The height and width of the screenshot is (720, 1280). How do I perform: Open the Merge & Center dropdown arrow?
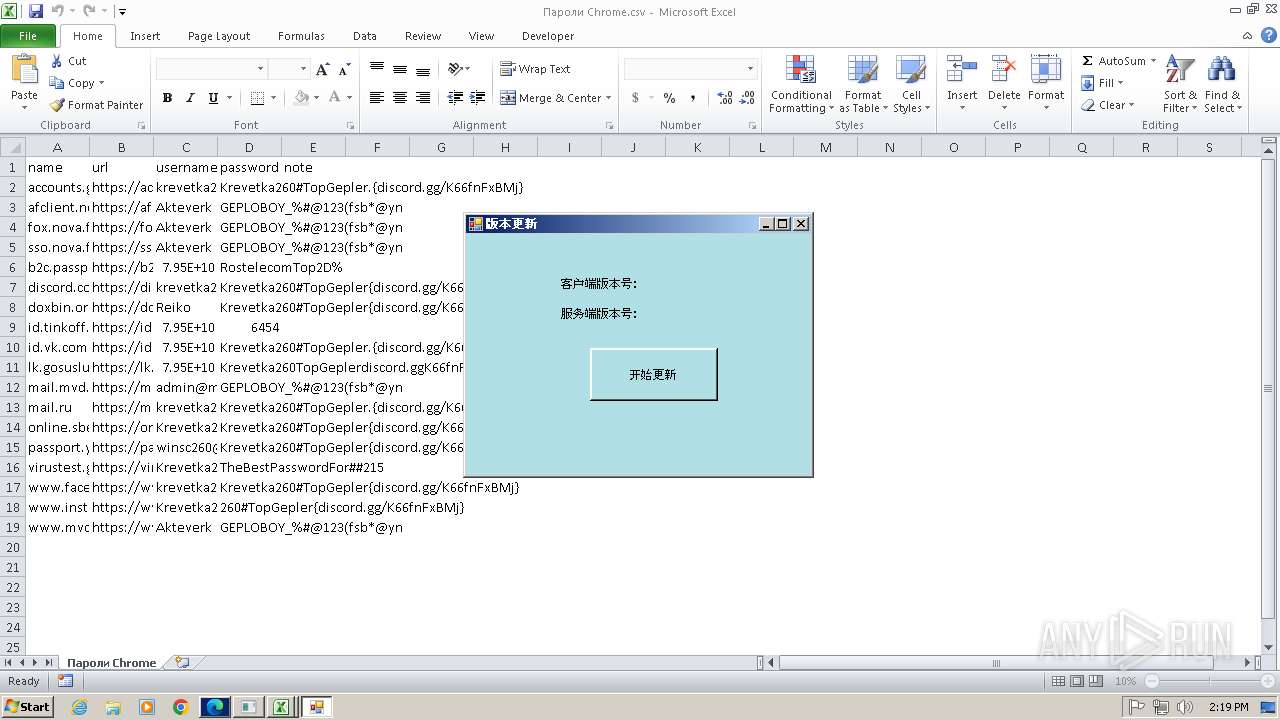click(608, 98)
